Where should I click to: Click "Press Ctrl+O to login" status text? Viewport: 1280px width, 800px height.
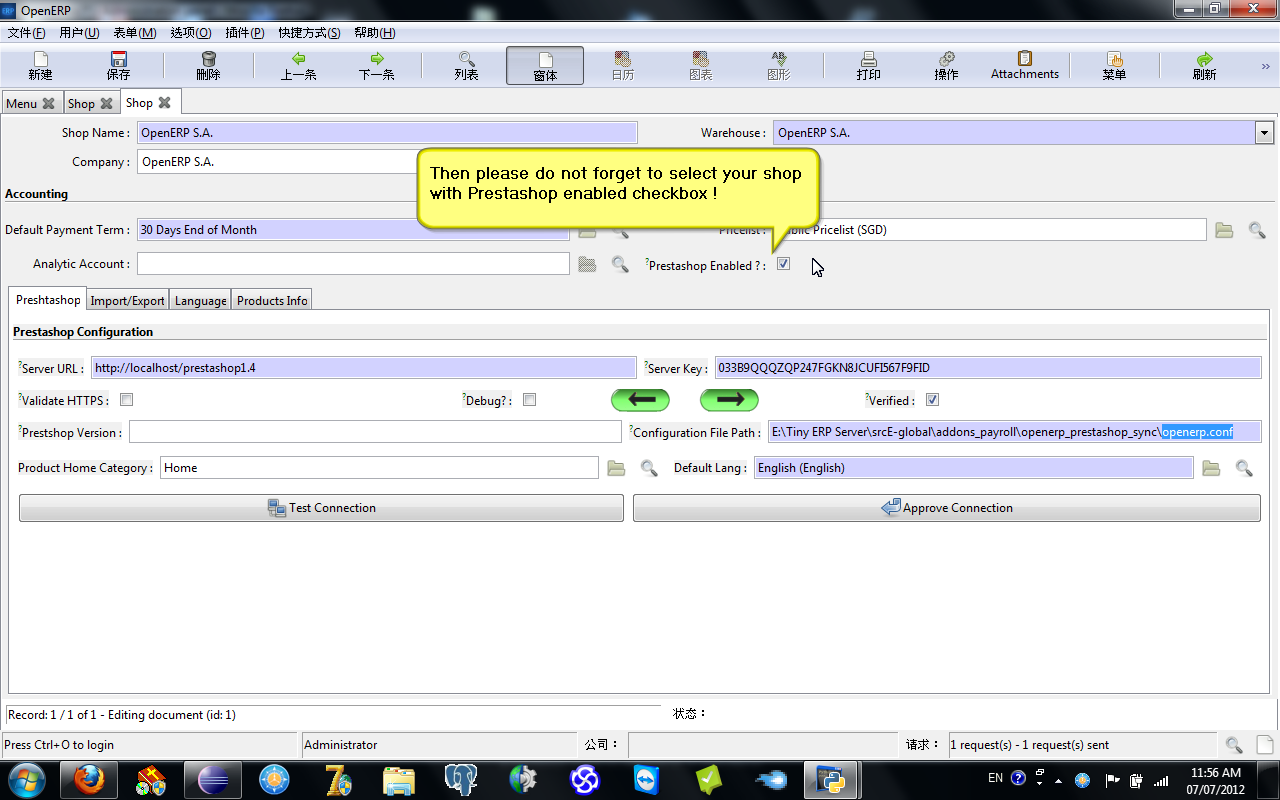pos(59,745)
